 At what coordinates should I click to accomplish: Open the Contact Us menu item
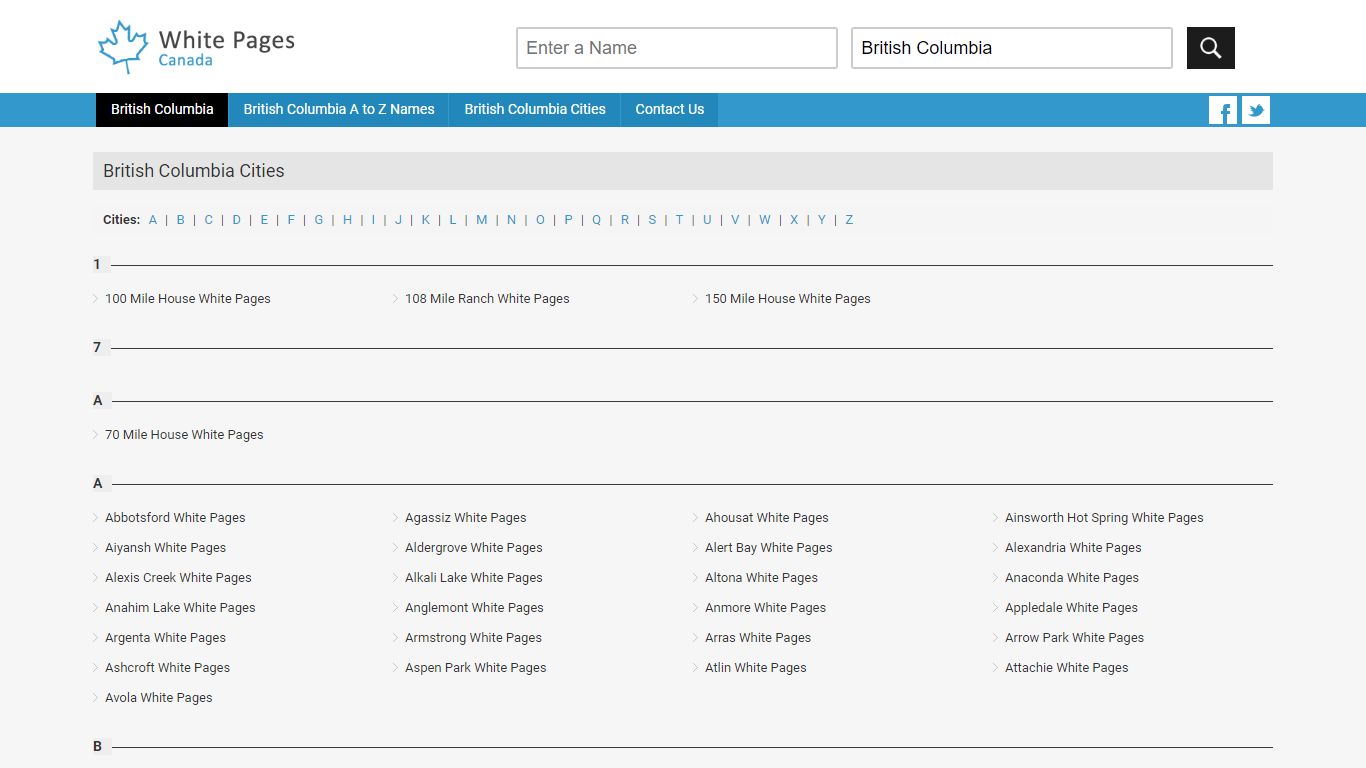670,110
